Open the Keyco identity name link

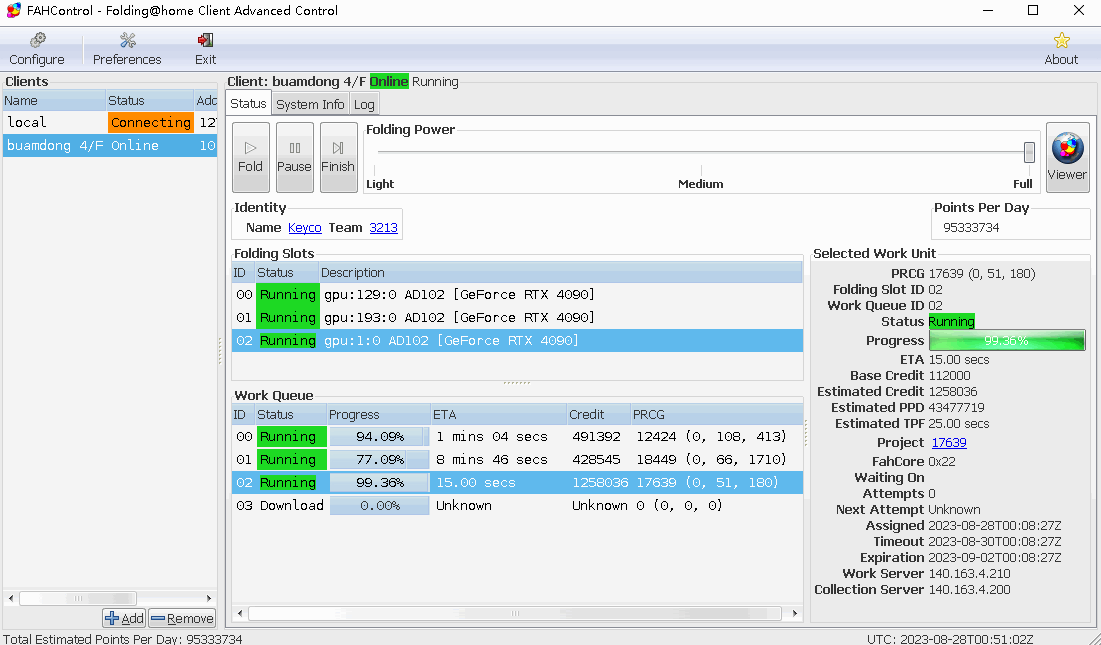(x=305, y=227)
